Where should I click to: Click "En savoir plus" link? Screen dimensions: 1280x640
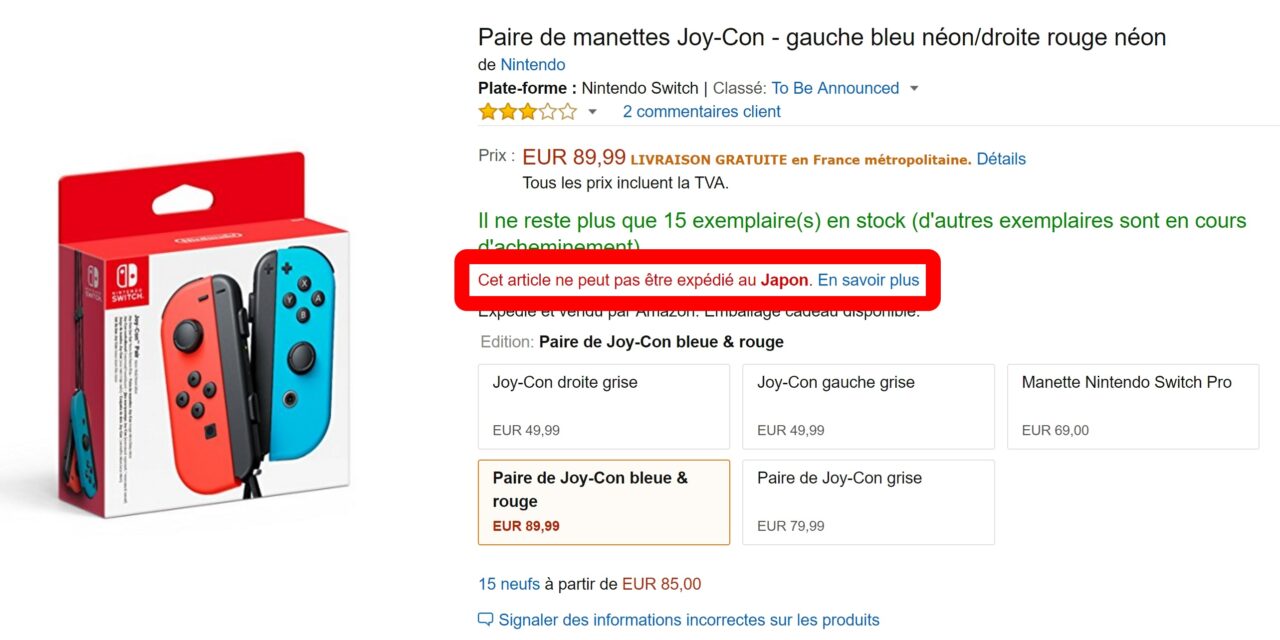pos(868,280)
